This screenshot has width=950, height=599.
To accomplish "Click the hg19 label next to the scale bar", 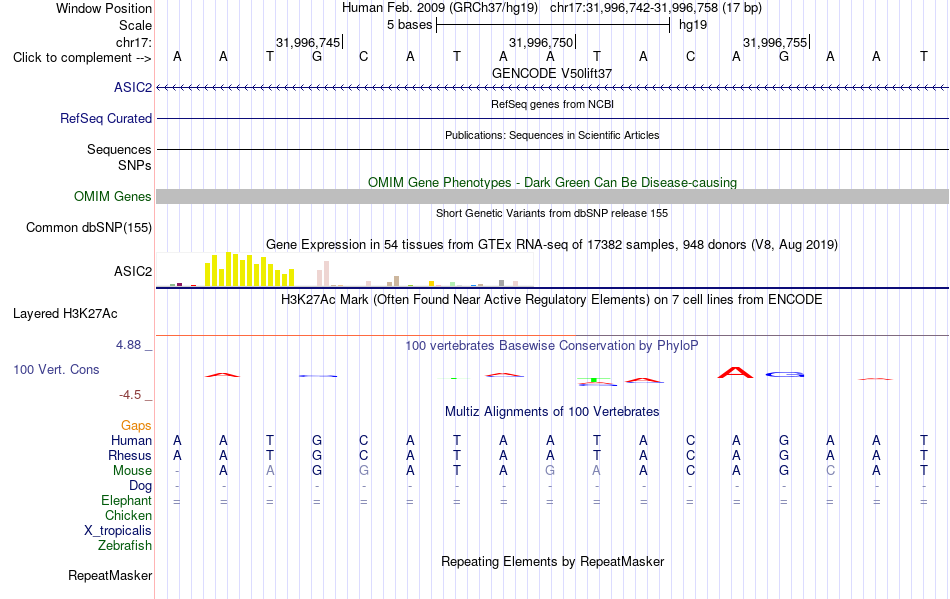I will (x=693, y=25).
